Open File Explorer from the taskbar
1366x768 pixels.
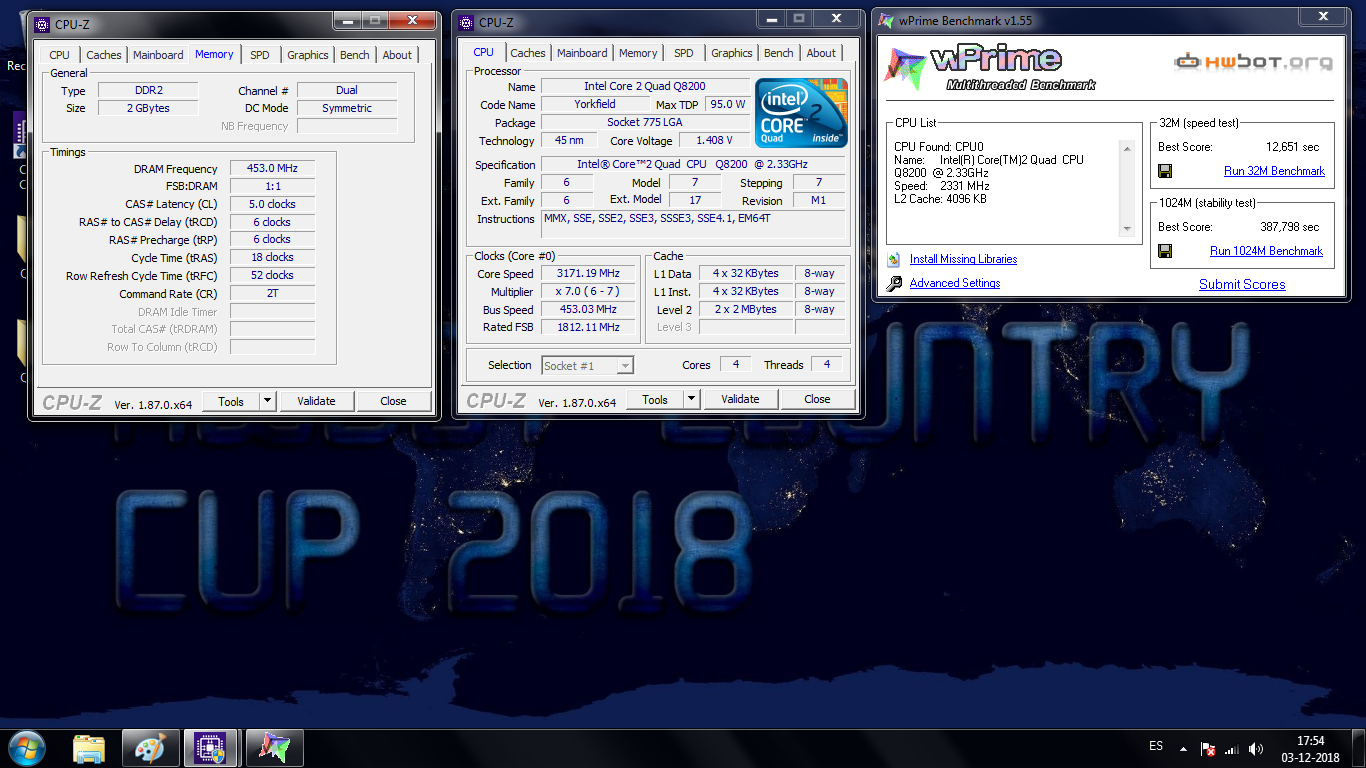coord(89,748)
